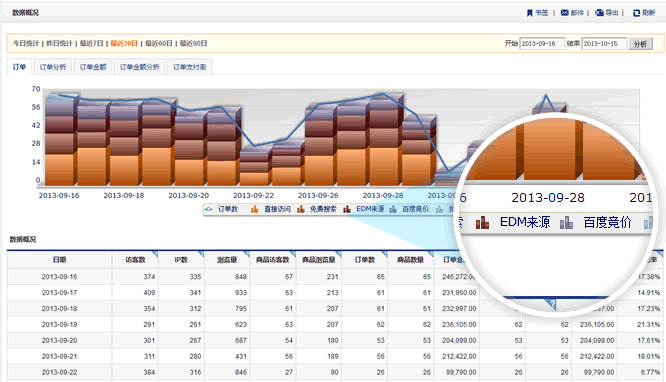666x382 pixels.
Task: Click the corner help triangle on 访客数 header
Action: tap(155, 254)
